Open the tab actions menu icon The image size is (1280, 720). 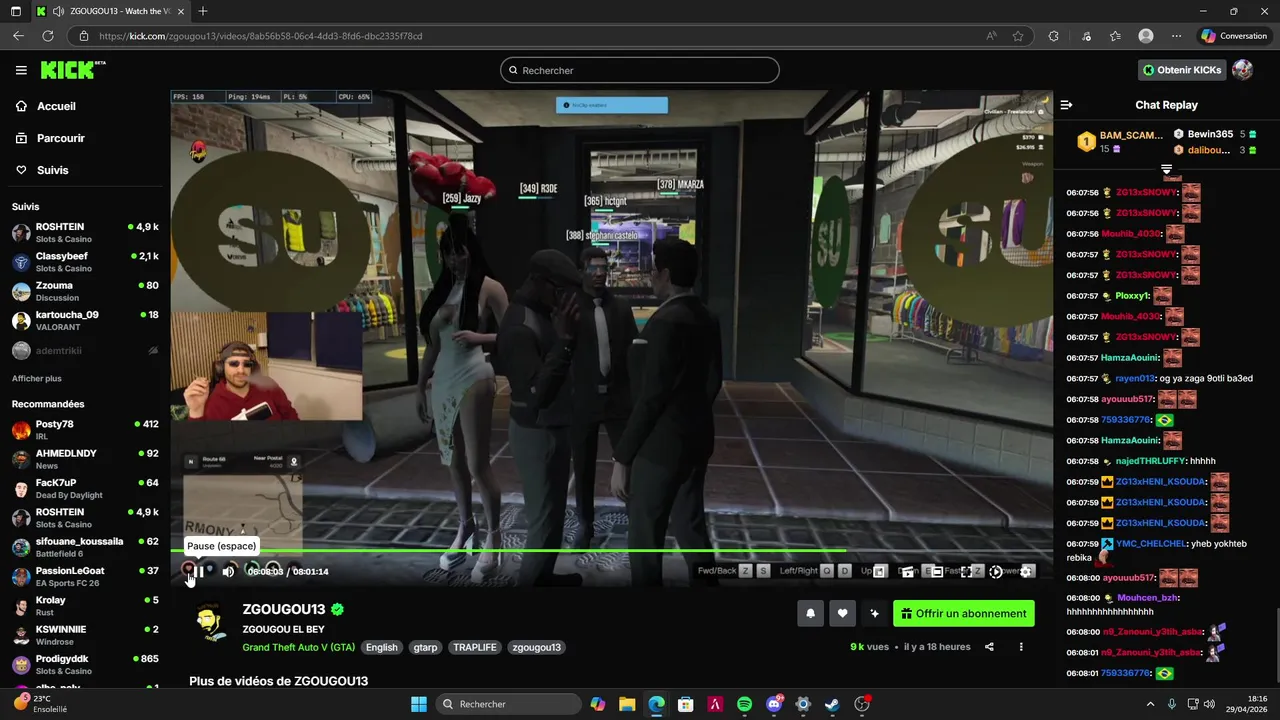(x=16, y=11)
